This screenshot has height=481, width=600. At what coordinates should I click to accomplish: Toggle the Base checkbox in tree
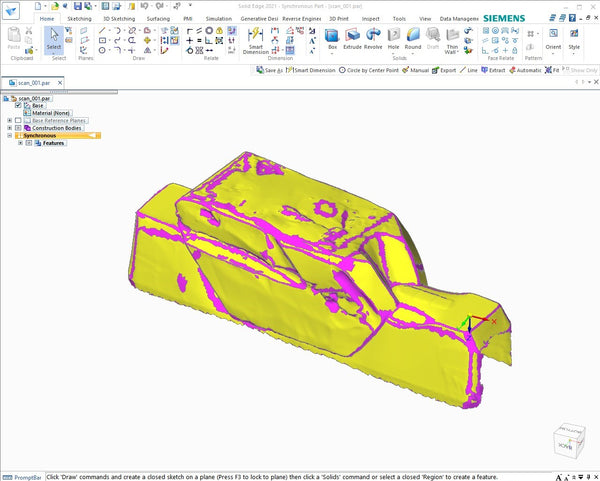[x=18, y=106]
